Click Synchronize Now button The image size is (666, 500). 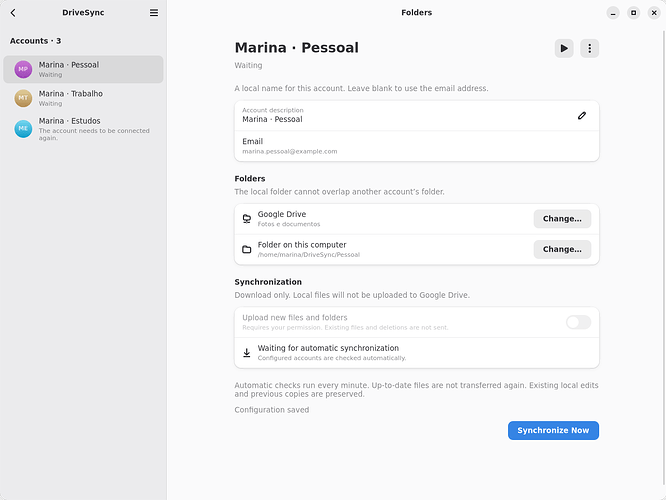coord(553,430)
